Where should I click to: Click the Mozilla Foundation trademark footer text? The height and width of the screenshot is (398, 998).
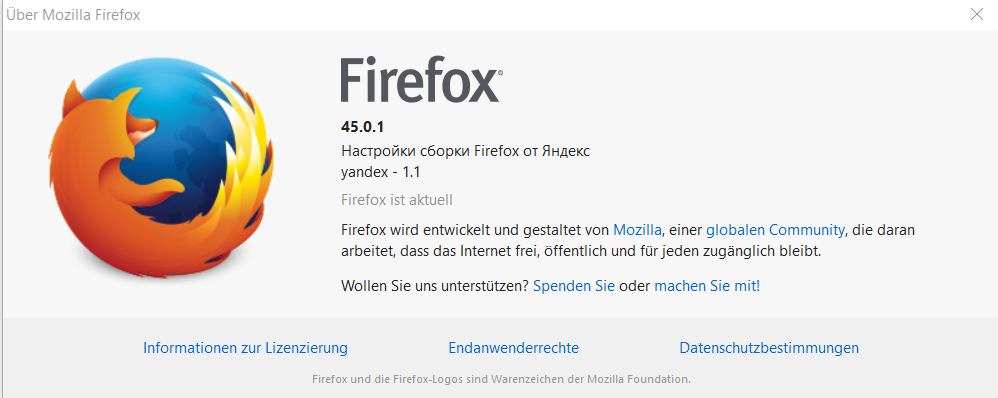[501, 380]
